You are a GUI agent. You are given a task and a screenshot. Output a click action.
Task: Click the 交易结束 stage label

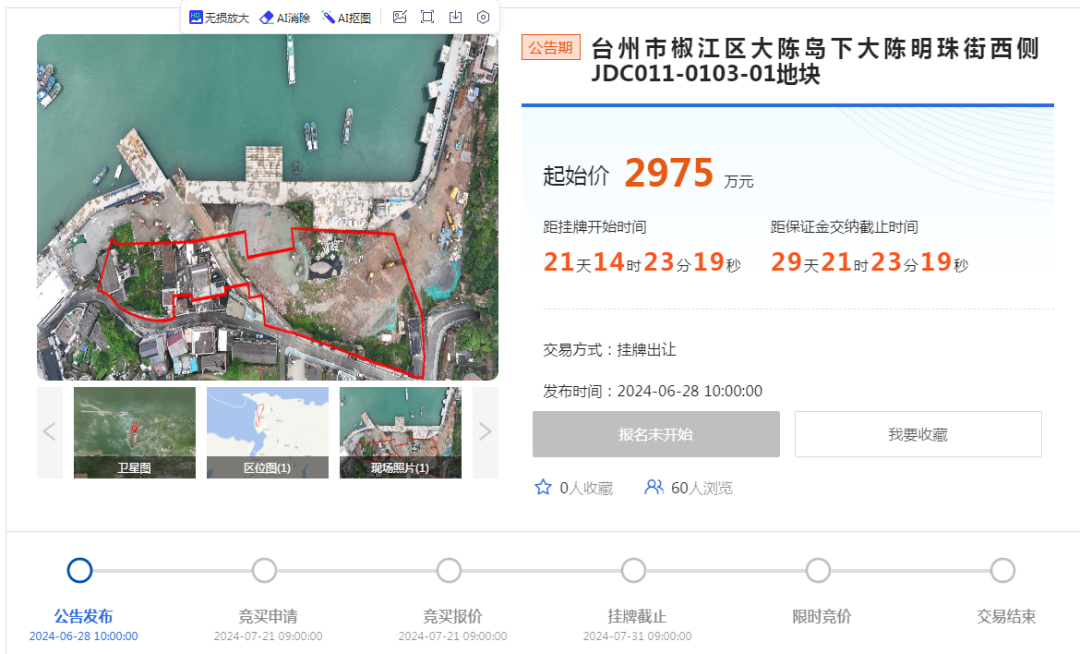(x=1006, y=616)
